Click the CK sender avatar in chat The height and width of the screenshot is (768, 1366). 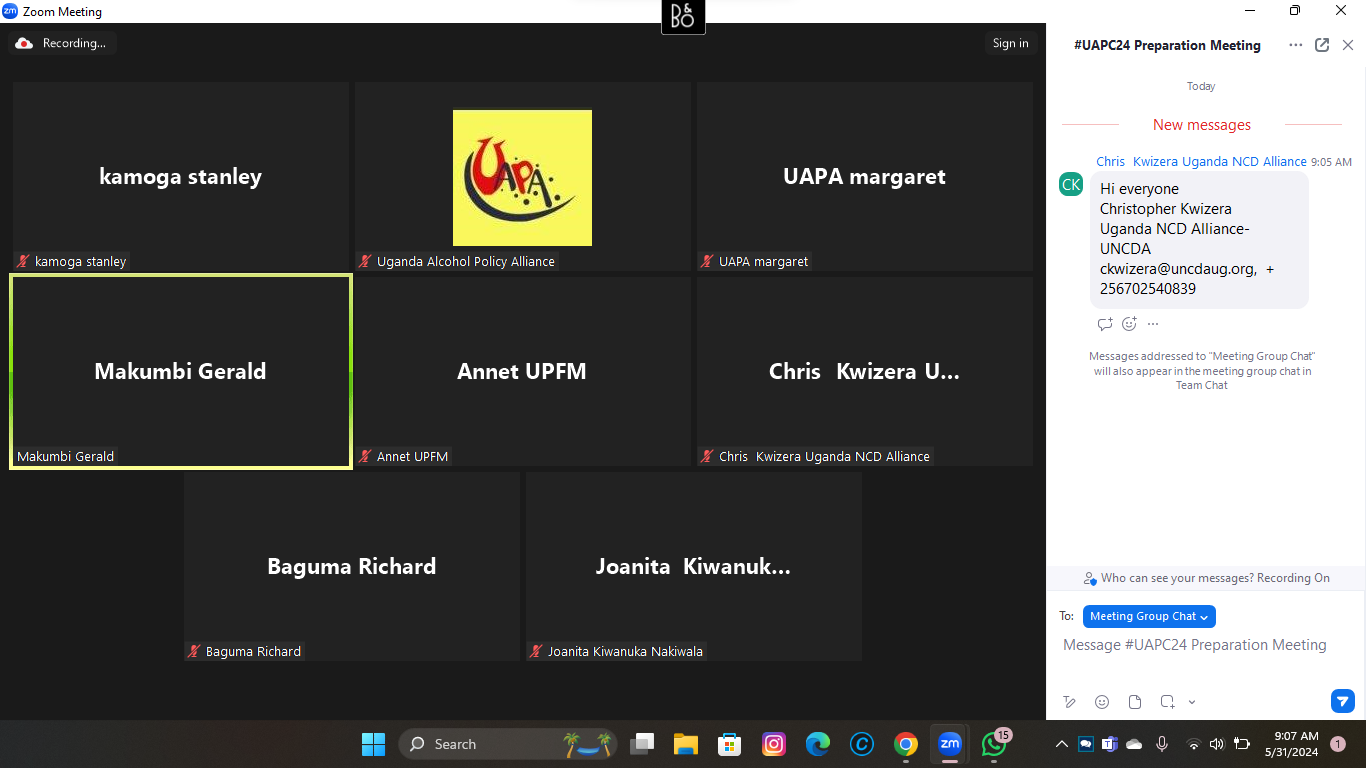(1071, 184)
